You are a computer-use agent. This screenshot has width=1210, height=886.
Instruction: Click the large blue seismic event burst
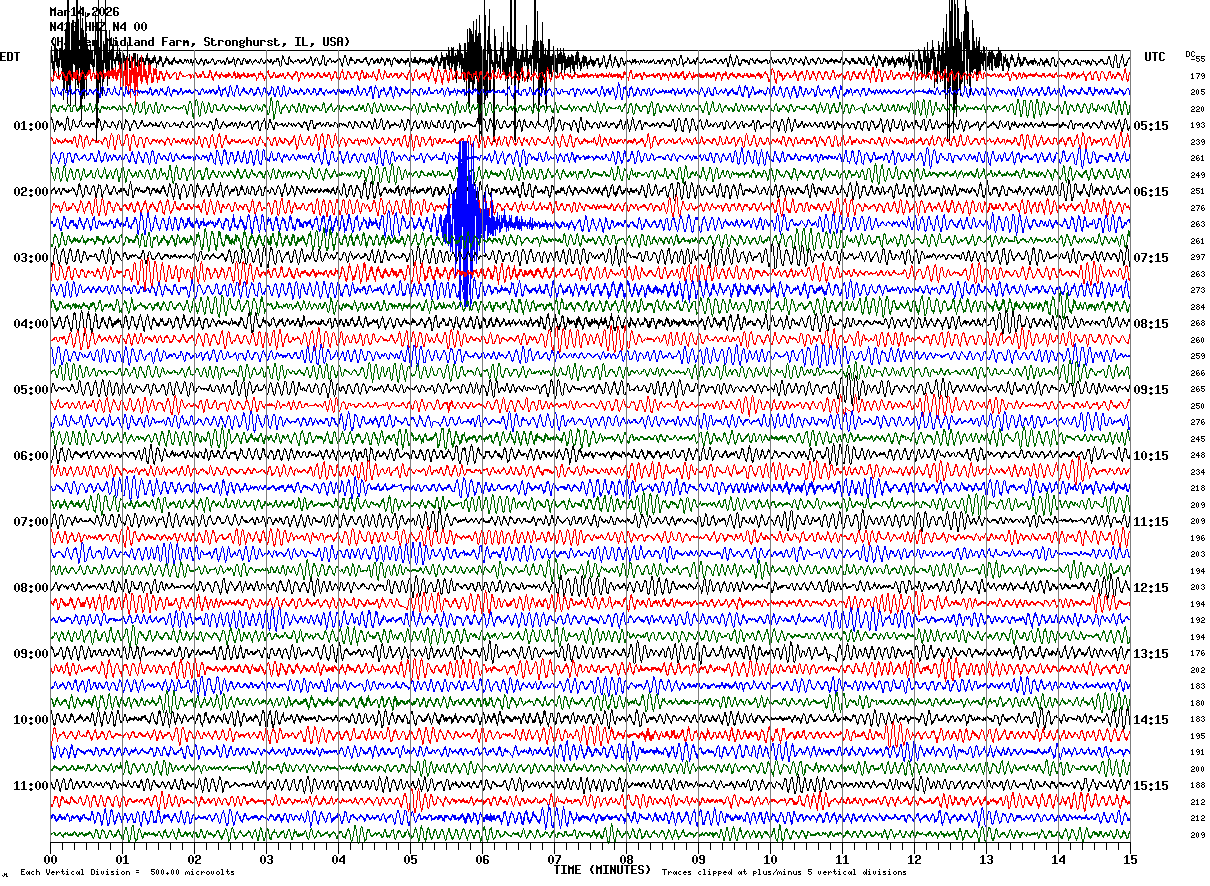pos(465,222)
